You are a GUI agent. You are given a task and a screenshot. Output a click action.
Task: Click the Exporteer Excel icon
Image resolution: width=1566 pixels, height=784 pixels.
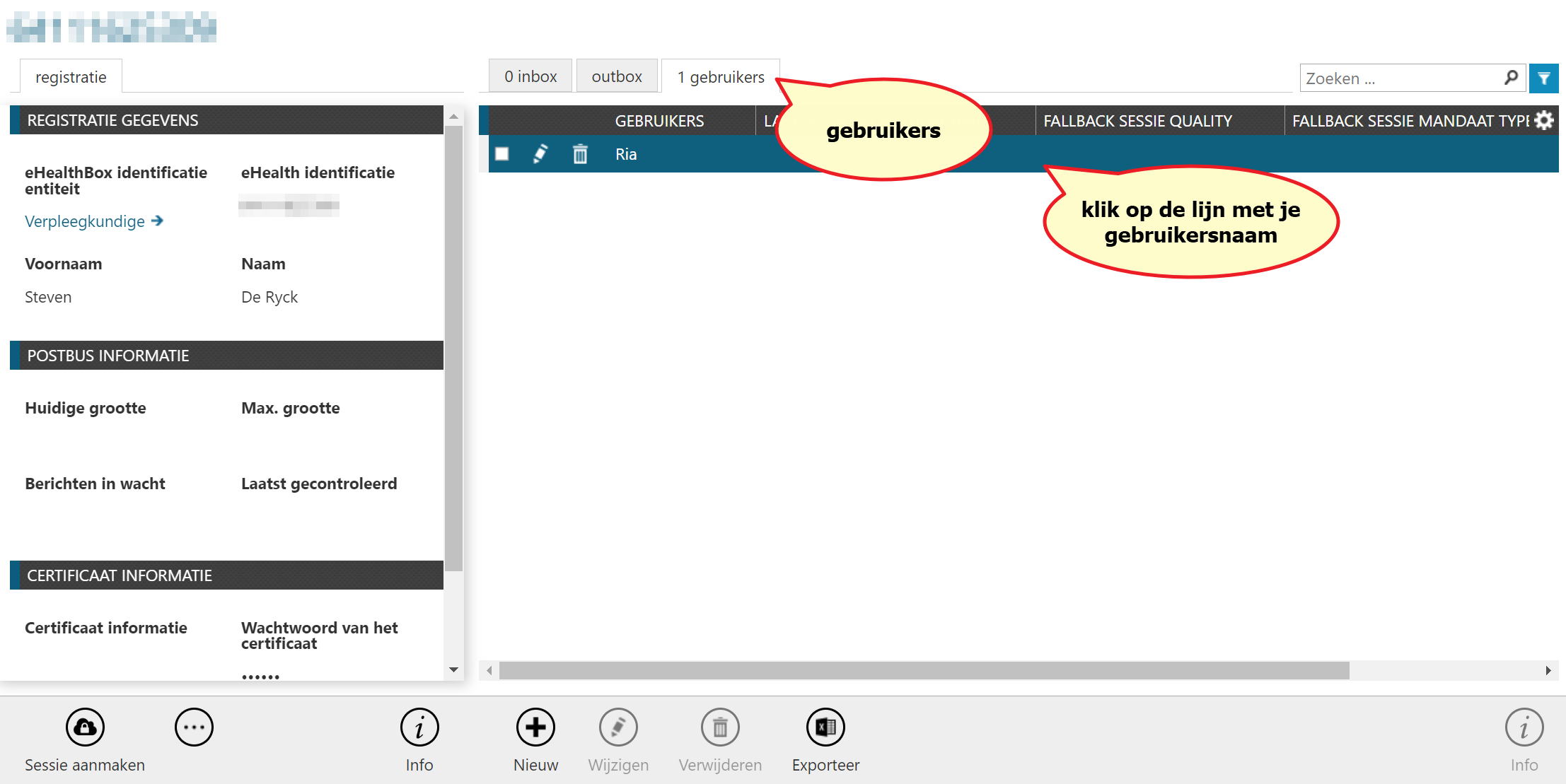(x=825, y=727)
